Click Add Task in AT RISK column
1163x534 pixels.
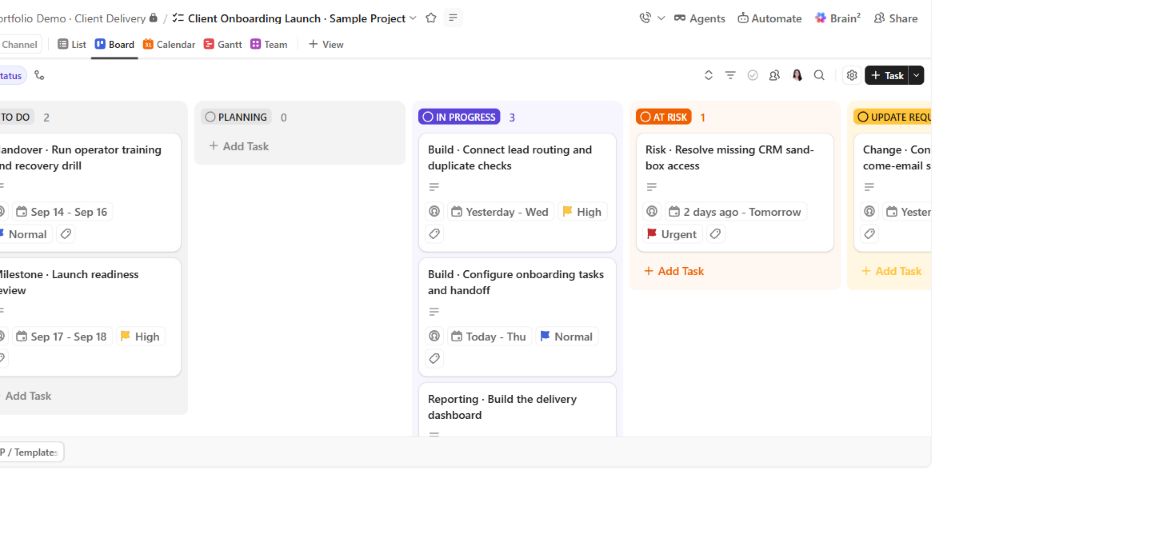pos(674,271)
